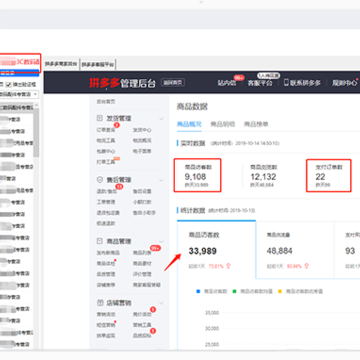Select the 商品明细 tab

[223, 124]
